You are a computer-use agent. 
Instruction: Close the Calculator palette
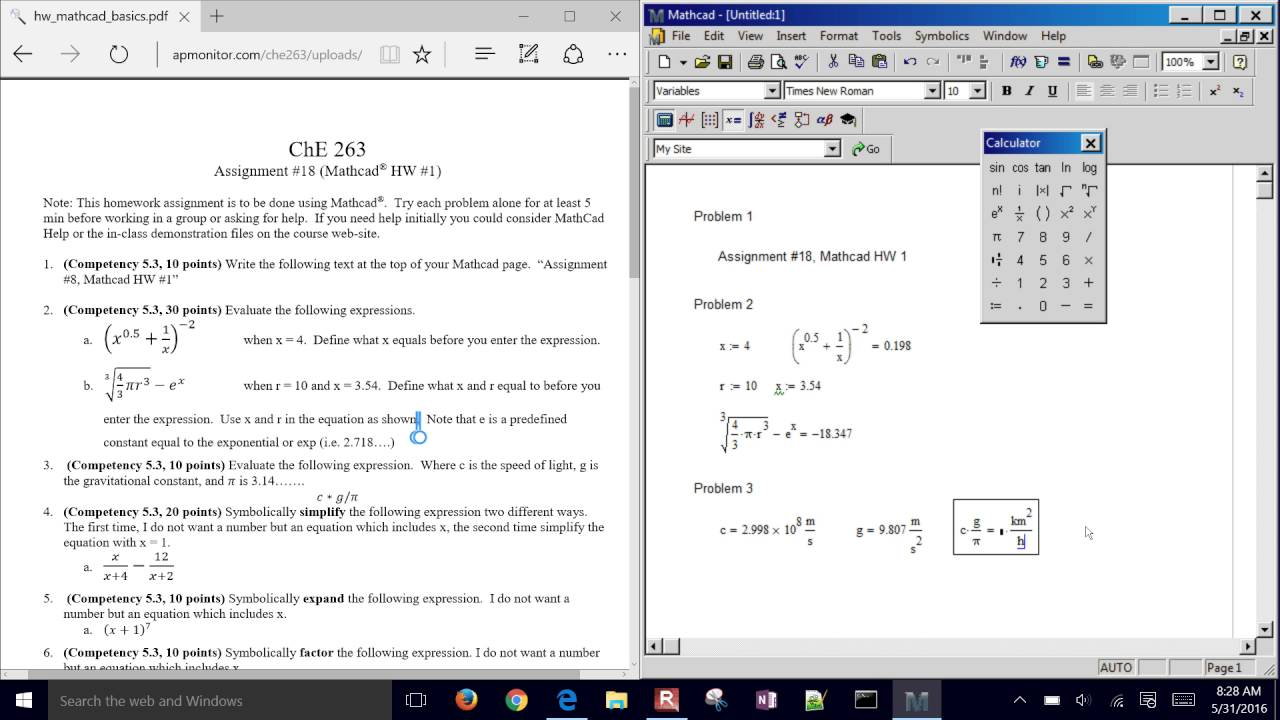[x=1091, y=143]
